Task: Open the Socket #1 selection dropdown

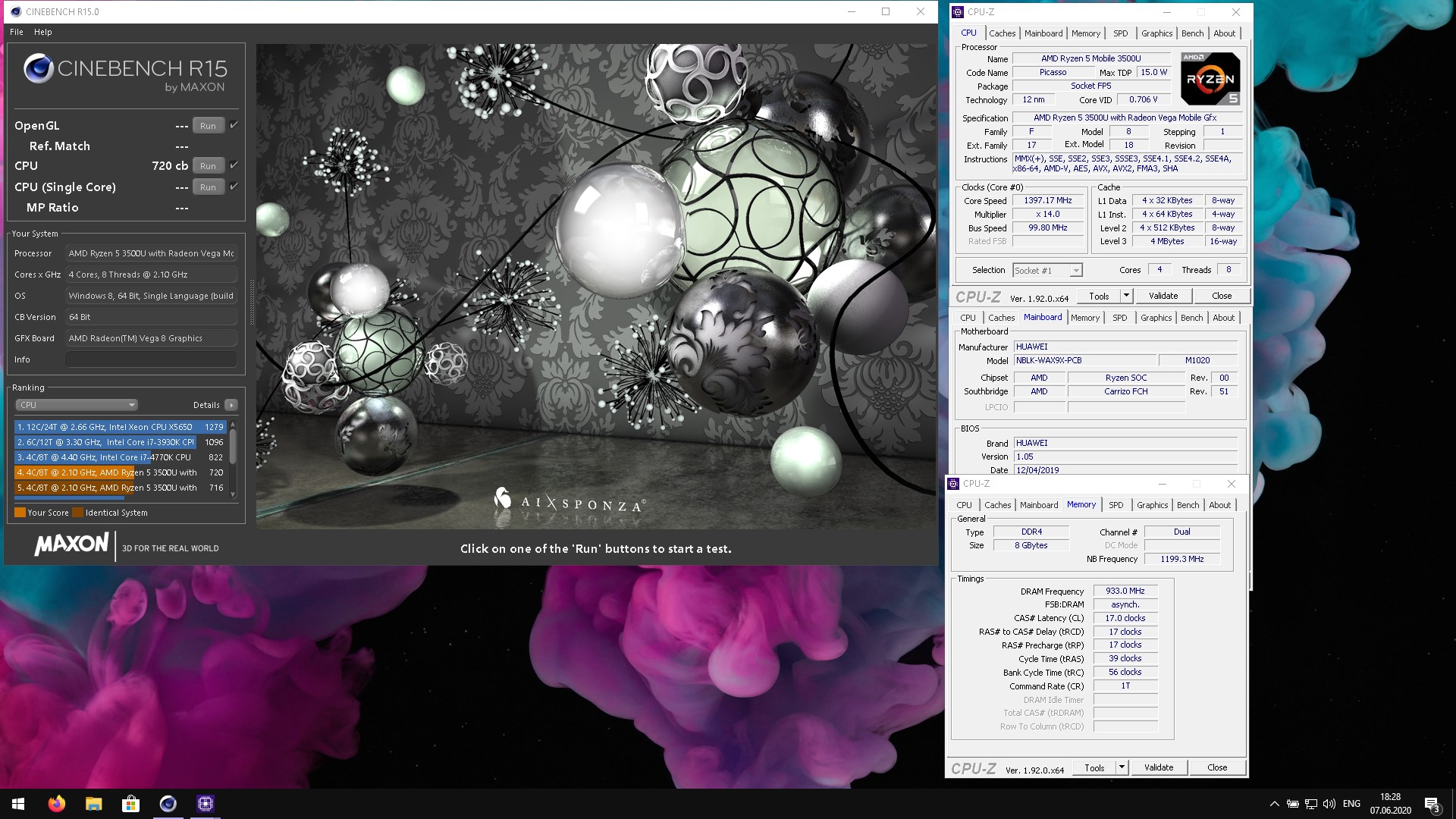Action: click(1047, 271)
